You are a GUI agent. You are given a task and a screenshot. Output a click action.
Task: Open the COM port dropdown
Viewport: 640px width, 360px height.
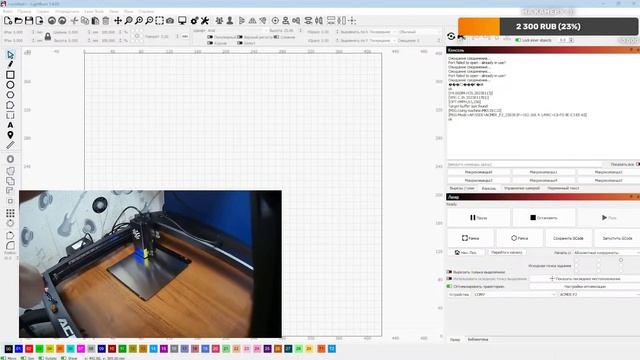[515, 294]
